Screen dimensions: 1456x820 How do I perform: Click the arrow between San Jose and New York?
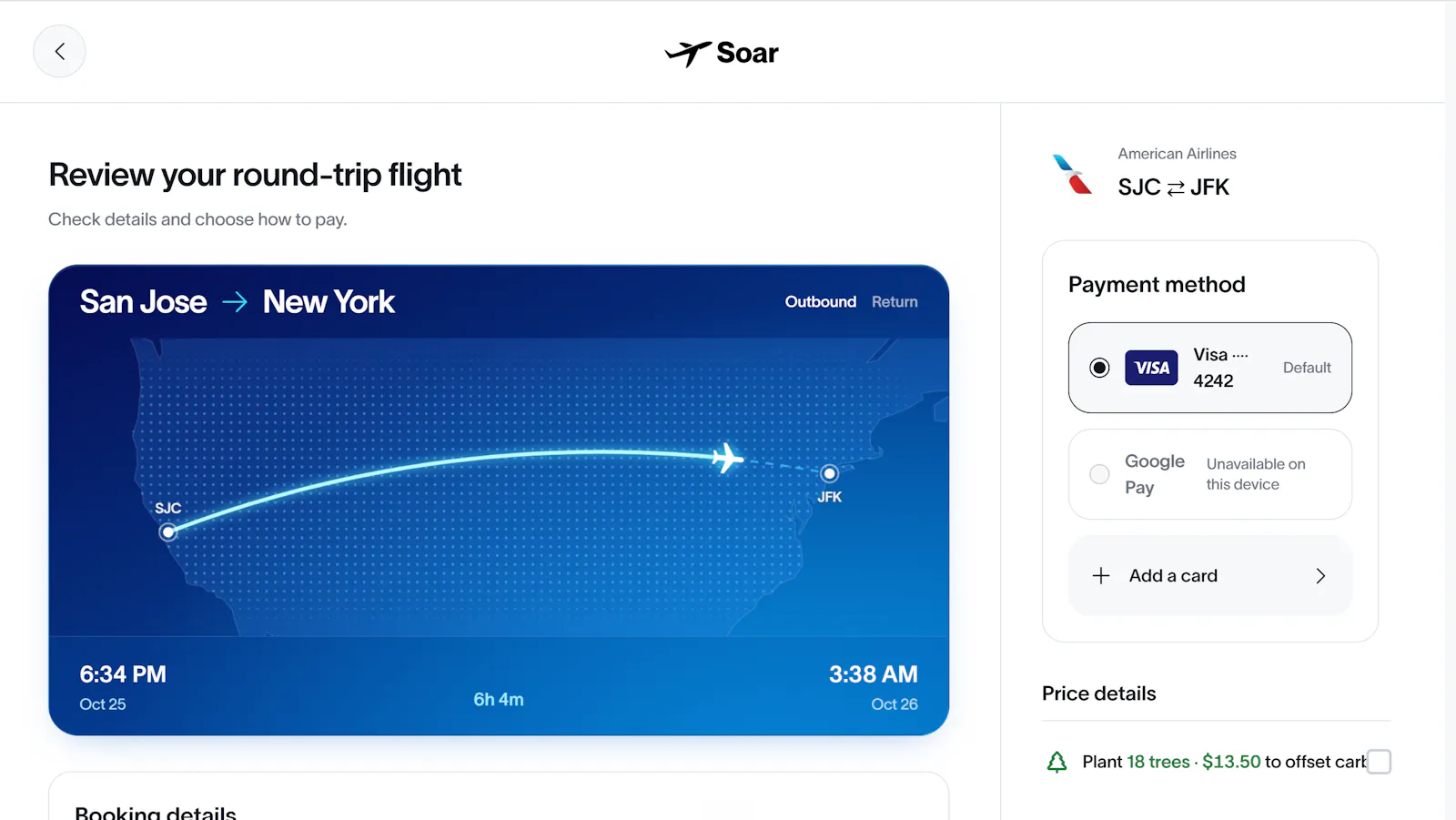tap(235, 302)
